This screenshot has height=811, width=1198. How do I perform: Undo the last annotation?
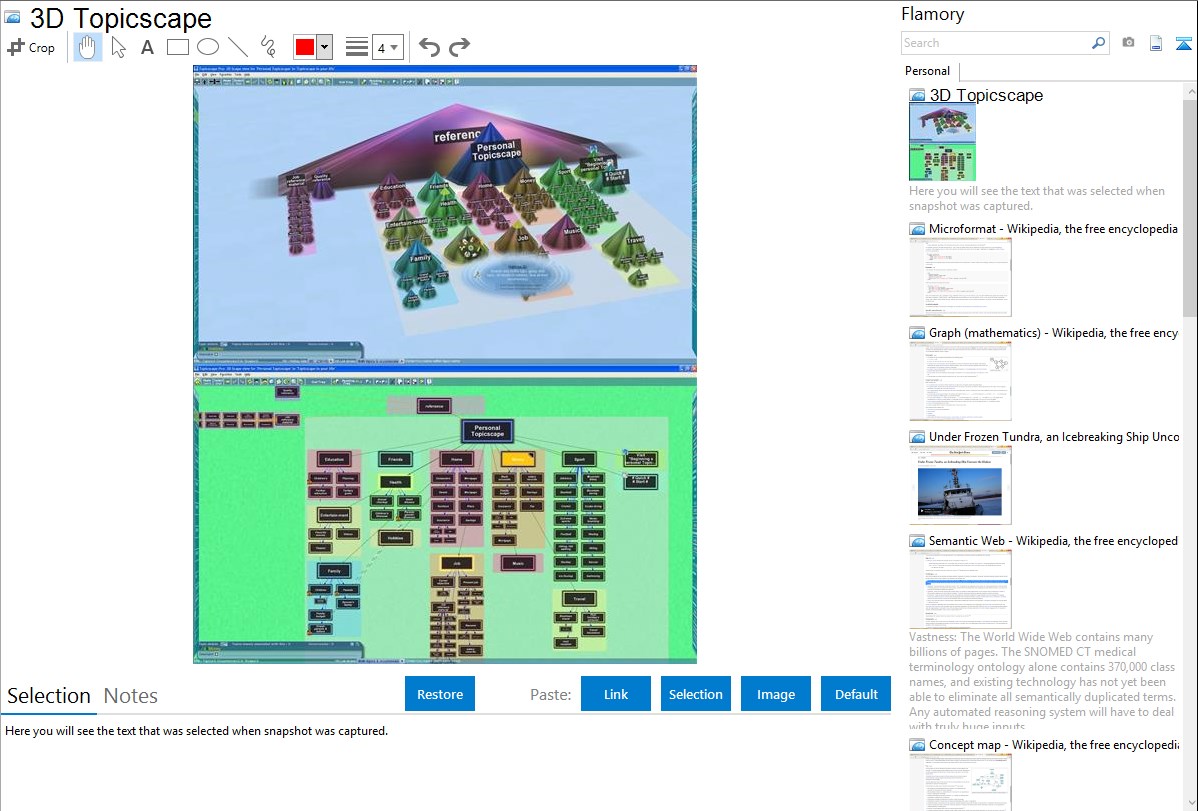click(x=429, y=47)
